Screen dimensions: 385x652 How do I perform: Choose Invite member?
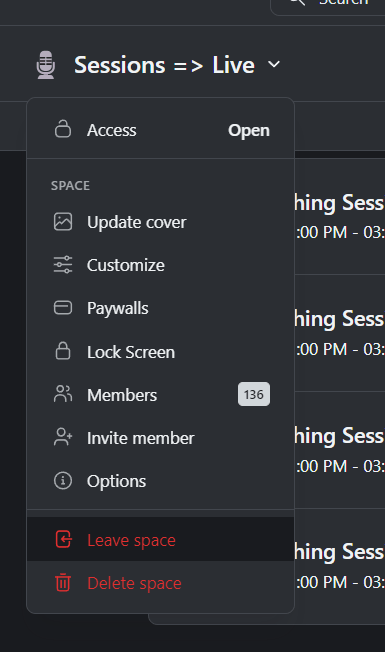click(160, 438)
